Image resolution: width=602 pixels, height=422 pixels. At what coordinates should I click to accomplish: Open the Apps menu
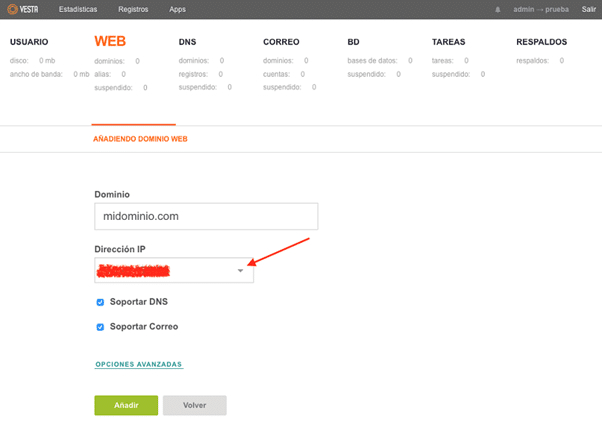tap(177, 9)
